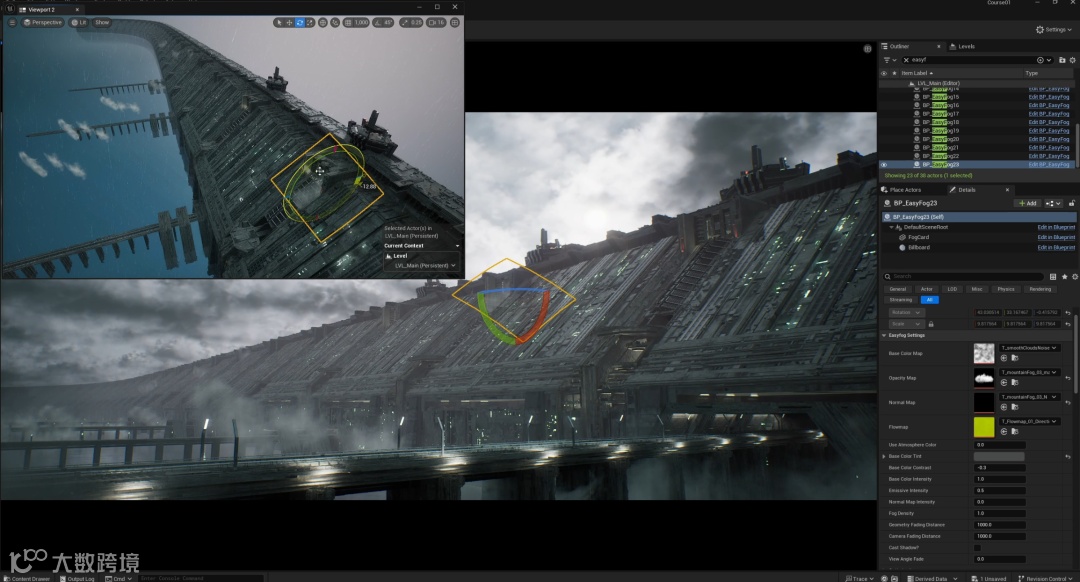The width and height of the screenshot is (1080, 582).
Task: Open Viewport 2 hamburger options menu
Action: click(x=12, y=23)
